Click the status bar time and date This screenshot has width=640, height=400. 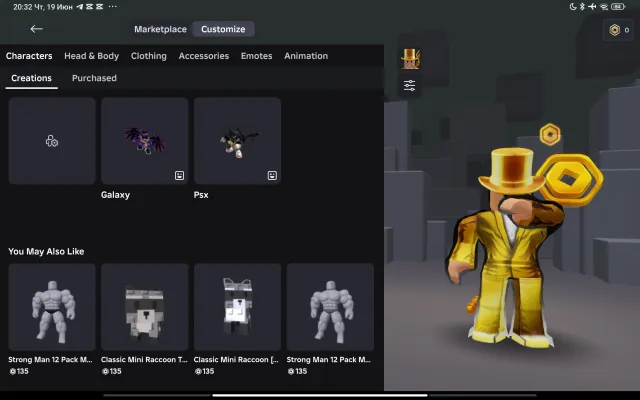click(43, 7)
